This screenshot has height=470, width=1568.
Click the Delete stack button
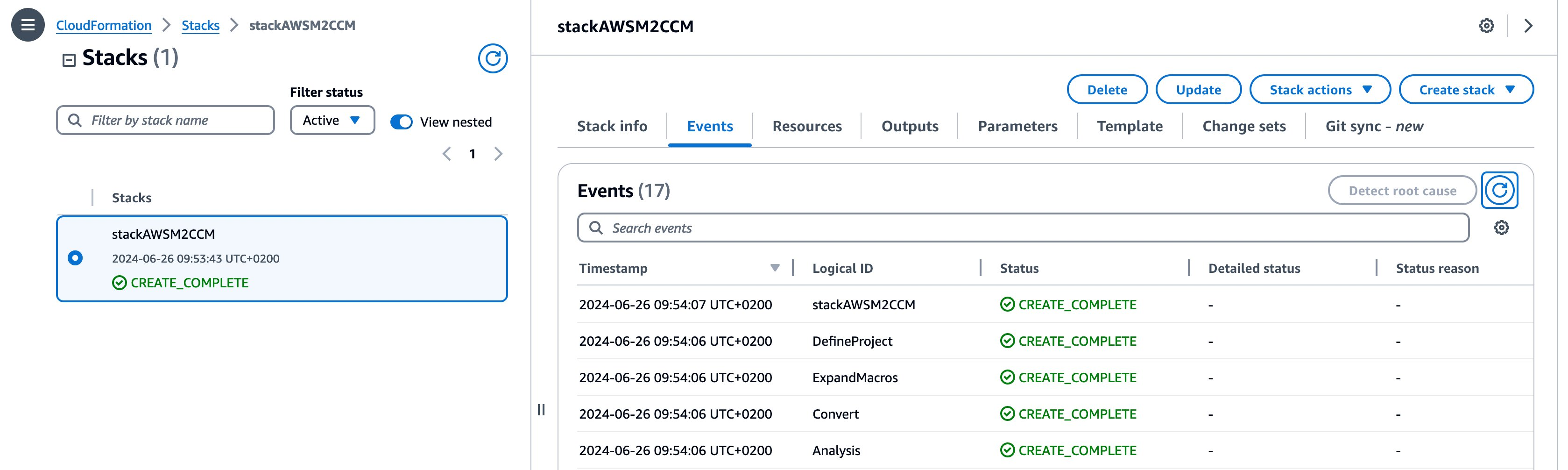pyautogui.click(x=1107, y=90)
